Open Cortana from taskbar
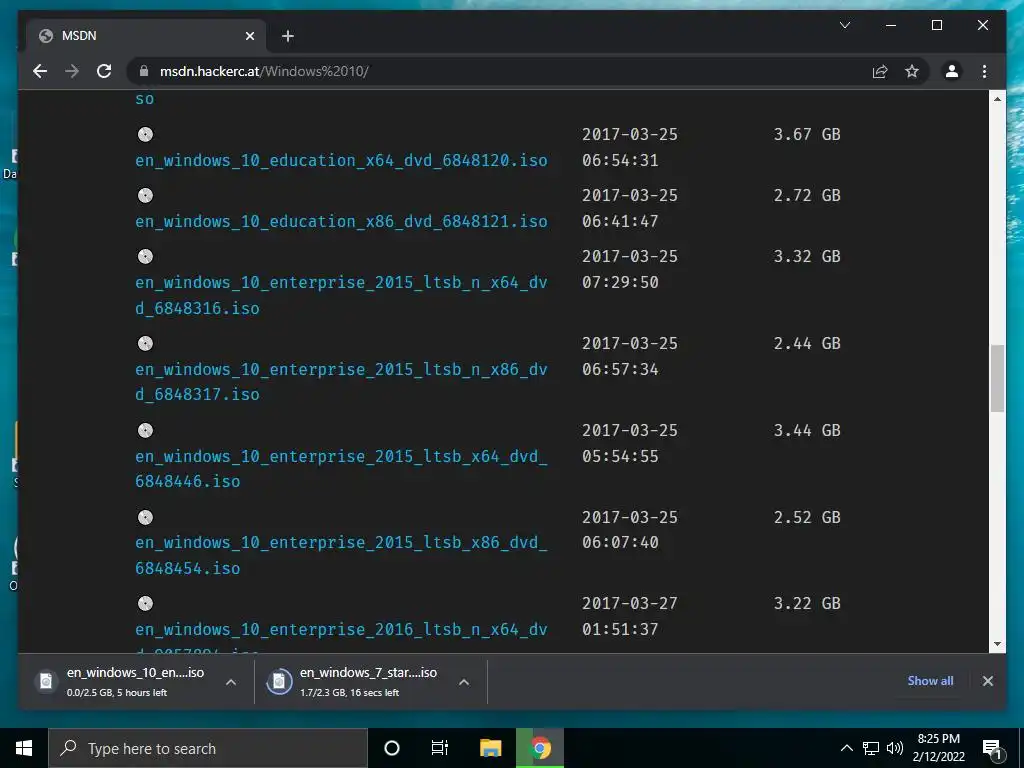Viewport: 1024px width, 768px height. (392, 748)
